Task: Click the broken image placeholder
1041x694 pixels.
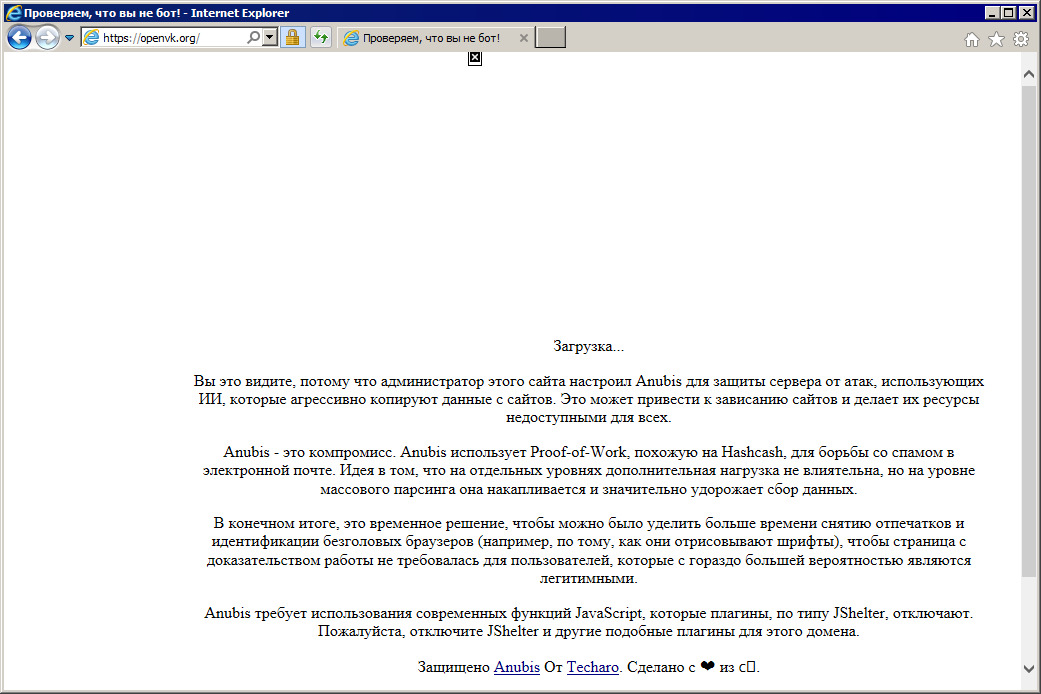Action: (475, 58)
